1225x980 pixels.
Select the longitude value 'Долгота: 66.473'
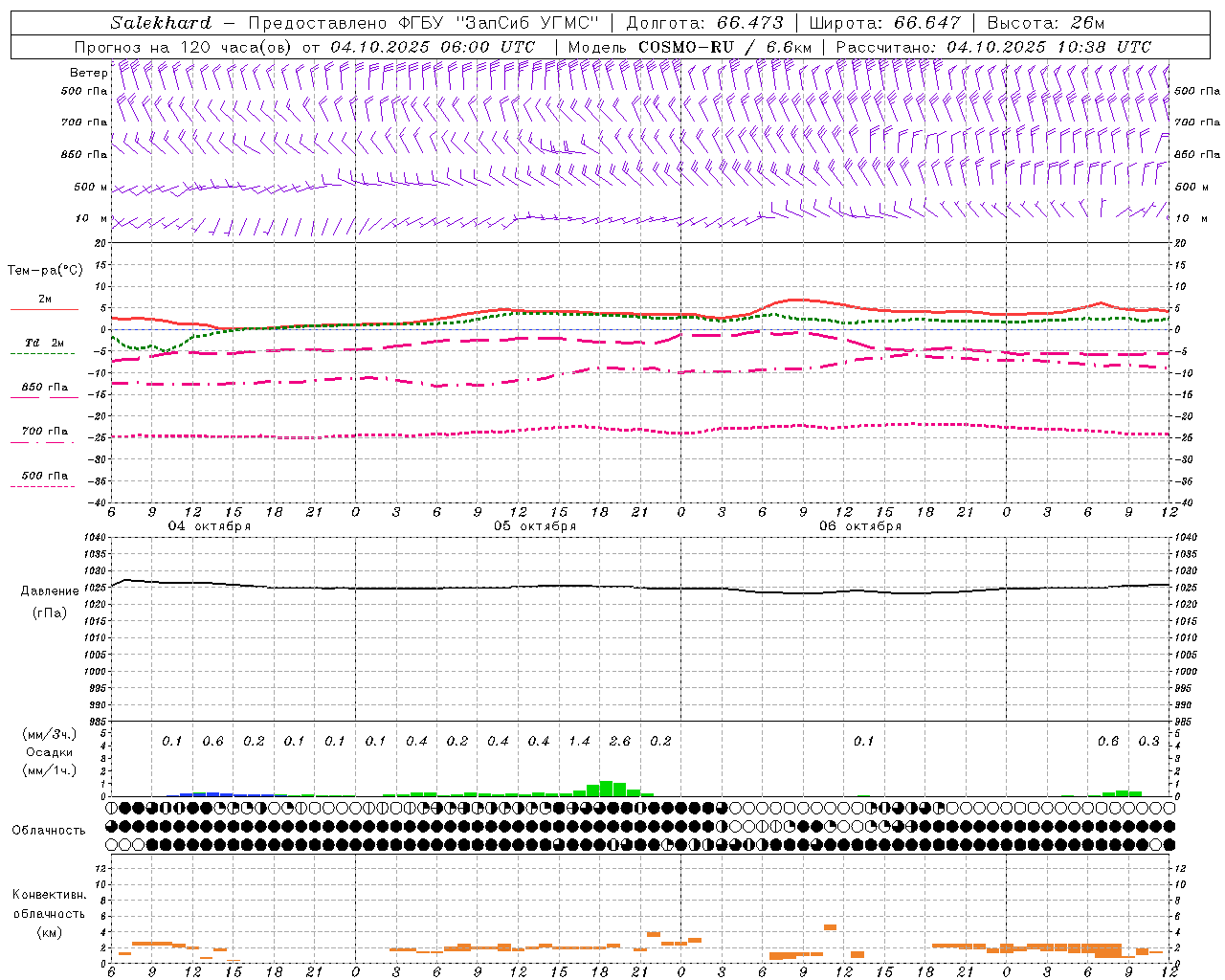click(x=704, y=23)
